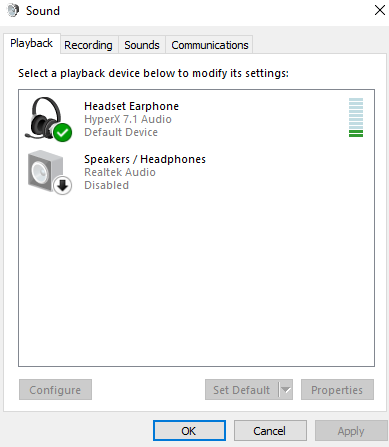
Task: Open the Communications tab
Action: point(210,45)
